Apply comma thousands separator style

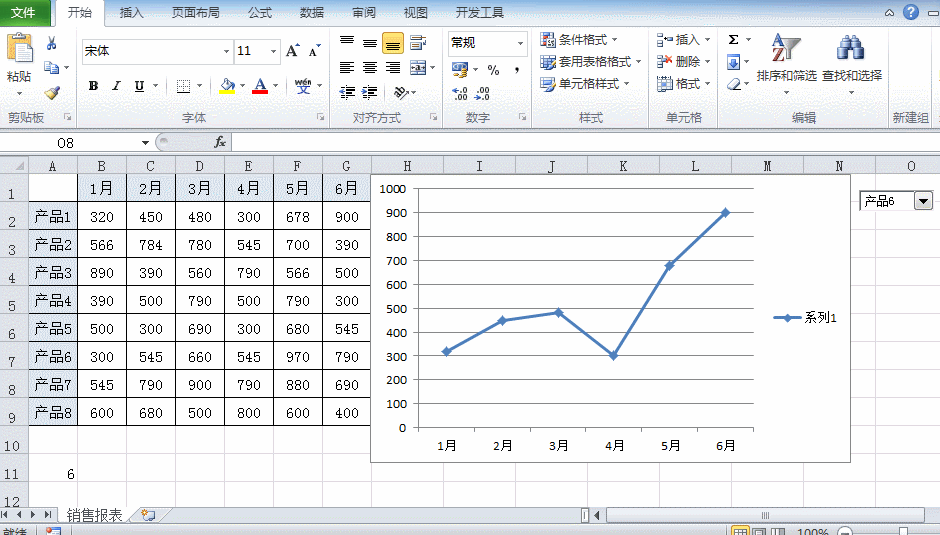[x=517, y=70]
